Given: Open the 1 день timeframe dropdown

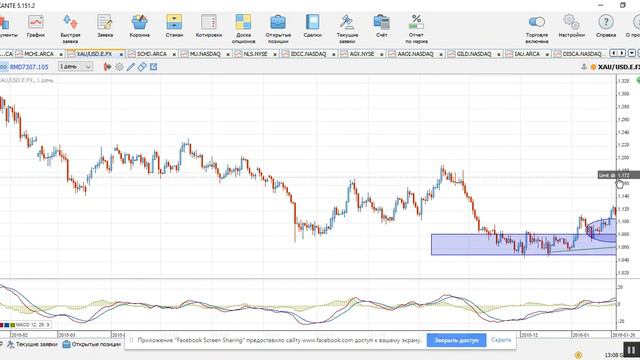Looking at the screenshot, I should point(76,67).
